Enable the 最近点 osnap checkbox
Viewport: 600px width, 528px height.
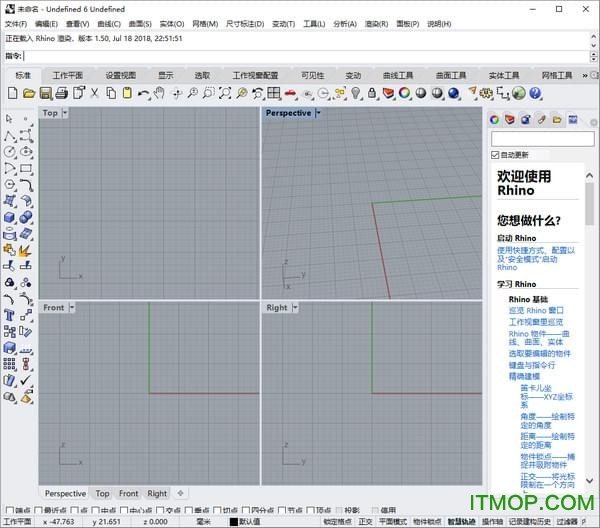tap(38, 510)
